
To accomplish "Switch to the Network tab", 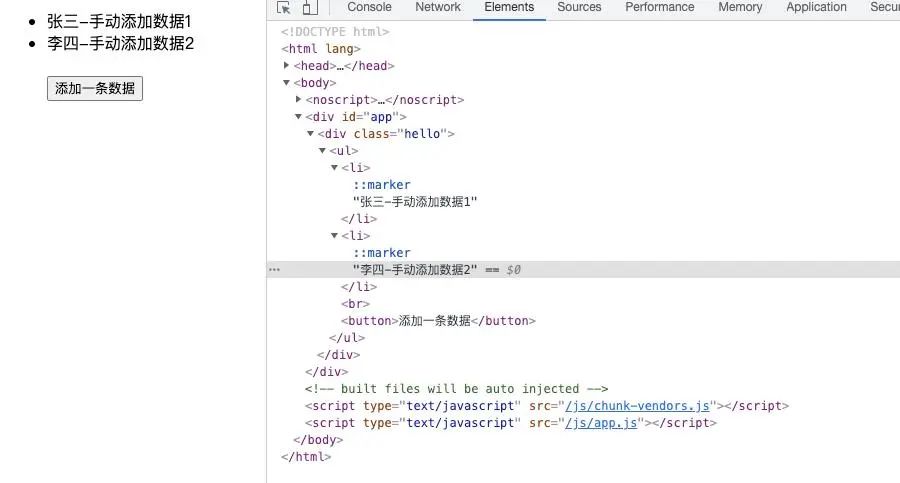I will 438,7.
